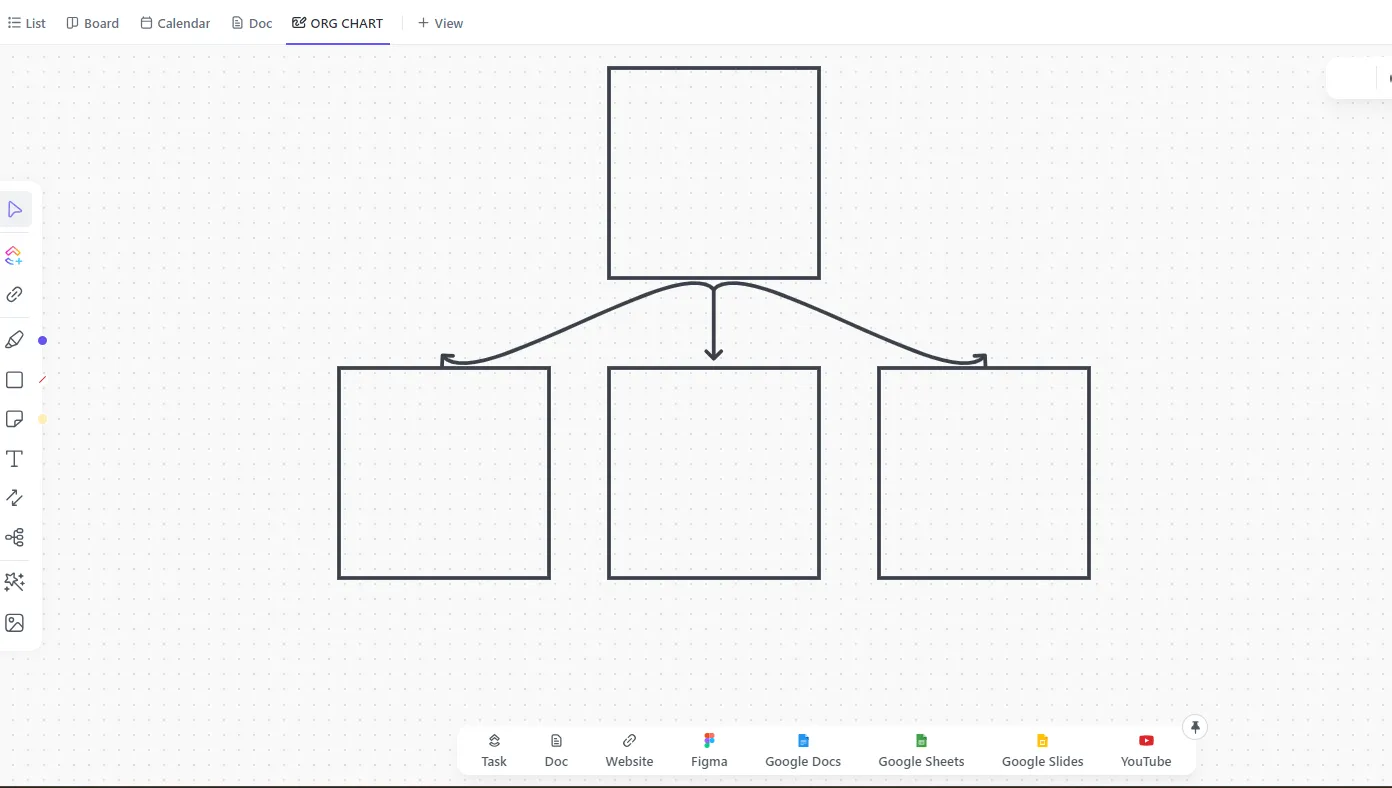The width and height of the screenshot is (1392, 788).
Task: Open the Doc view tab
Action: coord(252,23)
